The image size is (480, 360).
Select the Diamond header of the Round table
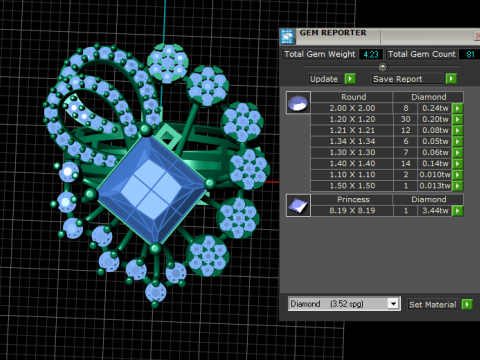(428, 97)
